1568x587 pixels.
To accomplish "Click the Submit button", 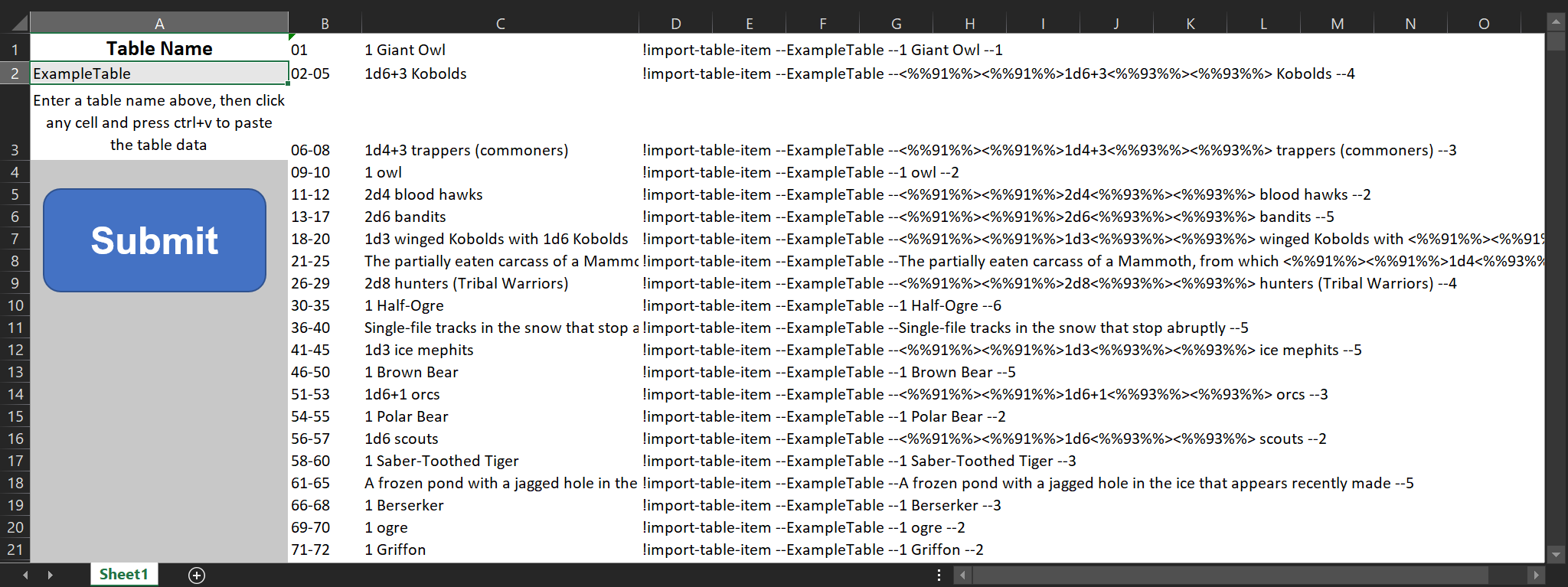I will tap(155, 240).
